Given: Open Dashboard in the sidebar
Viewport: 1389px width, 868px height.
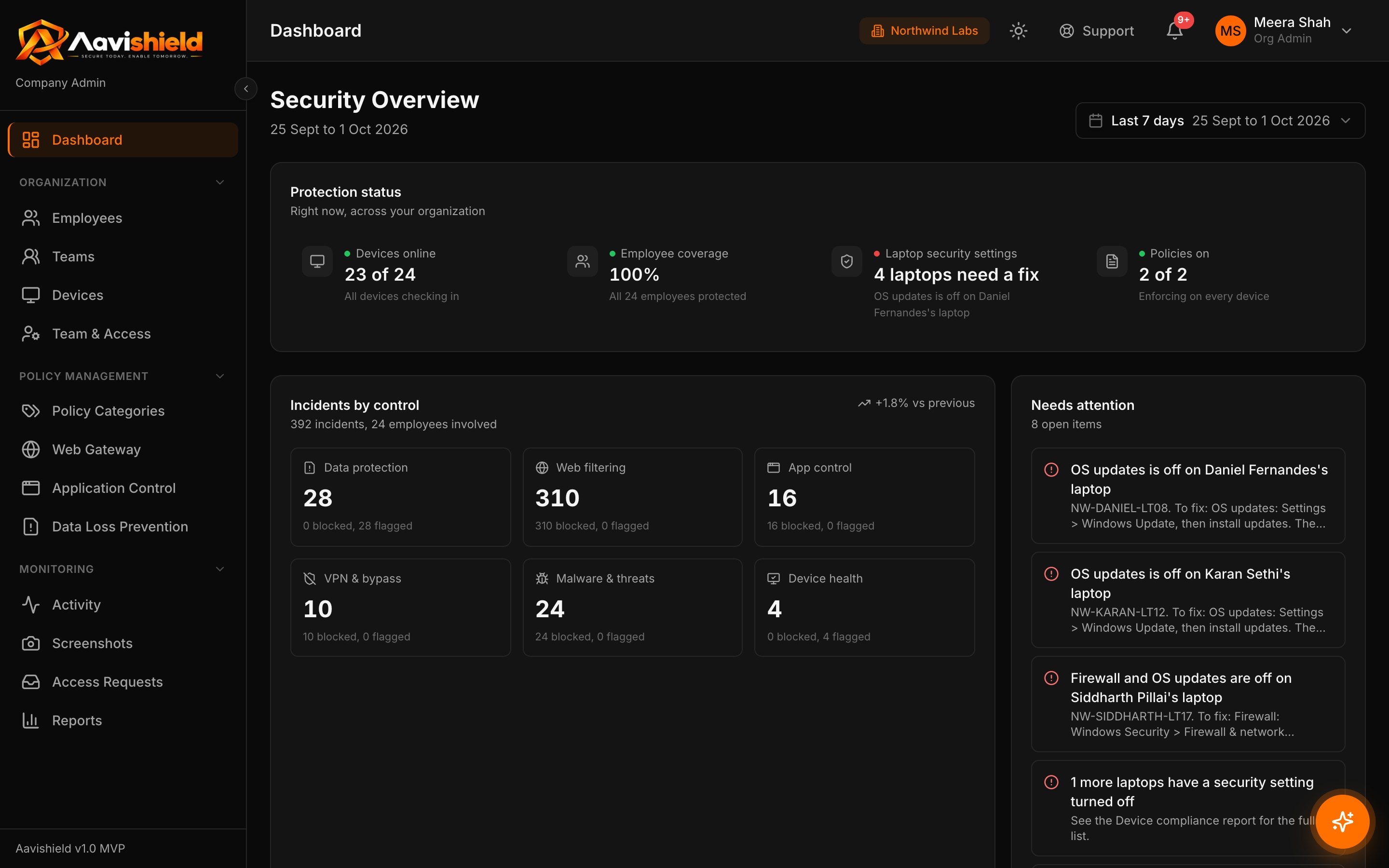Looking at the screenshot, I should [123, 140].
